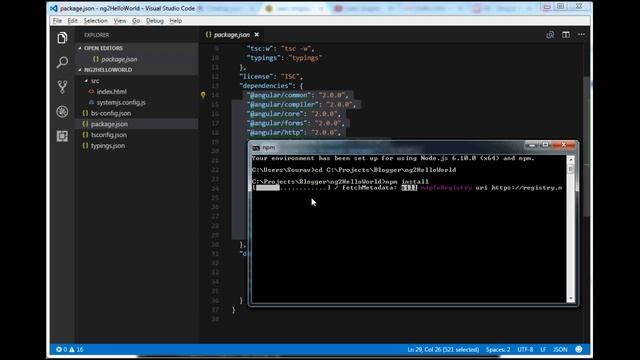The image size is (640, 360).
Task: Click the feedback smiley in status bar
Action: (579, 349)
